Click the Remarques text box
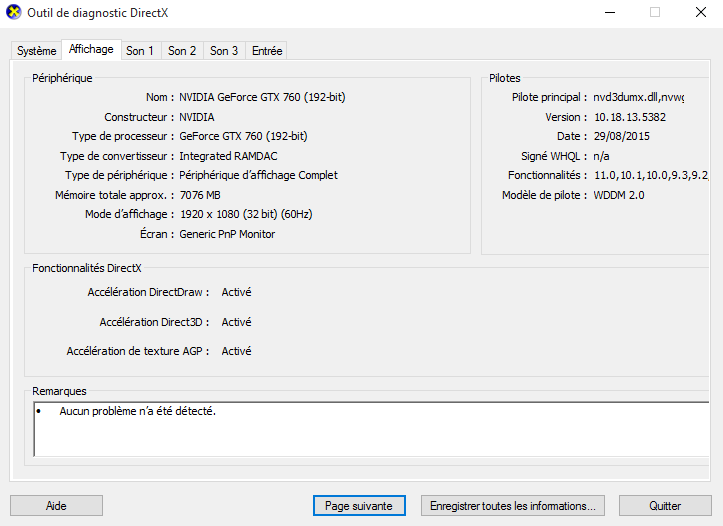The image size is (723, 526). pos(371,429)
